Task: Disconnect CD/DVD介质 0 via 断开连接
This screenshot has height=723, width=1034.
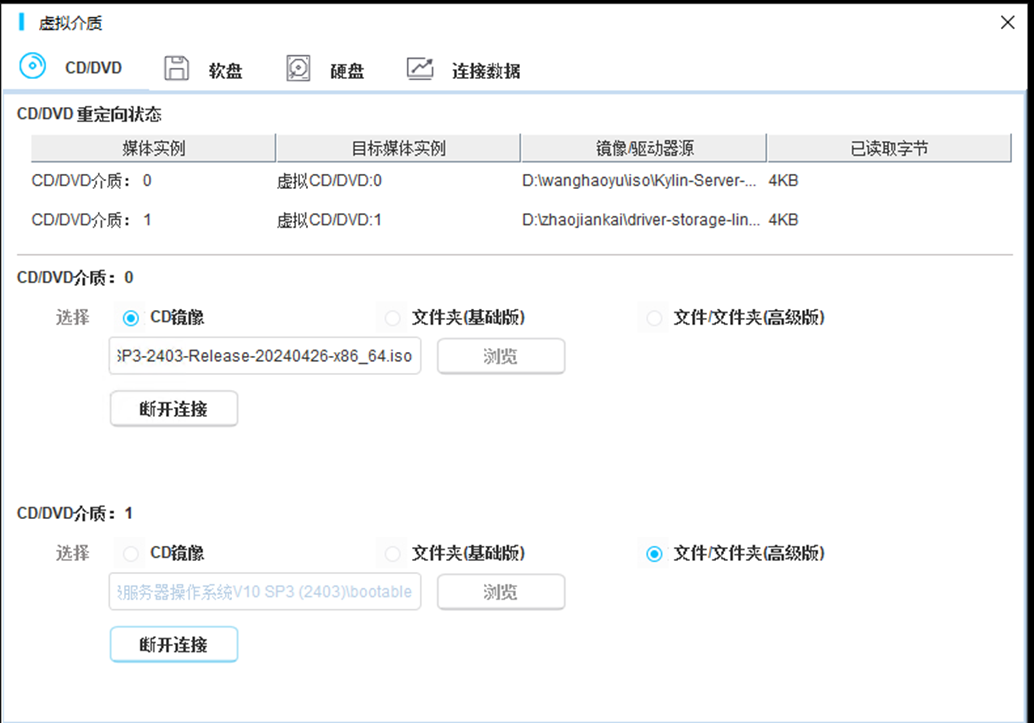Action: point(173,409)
